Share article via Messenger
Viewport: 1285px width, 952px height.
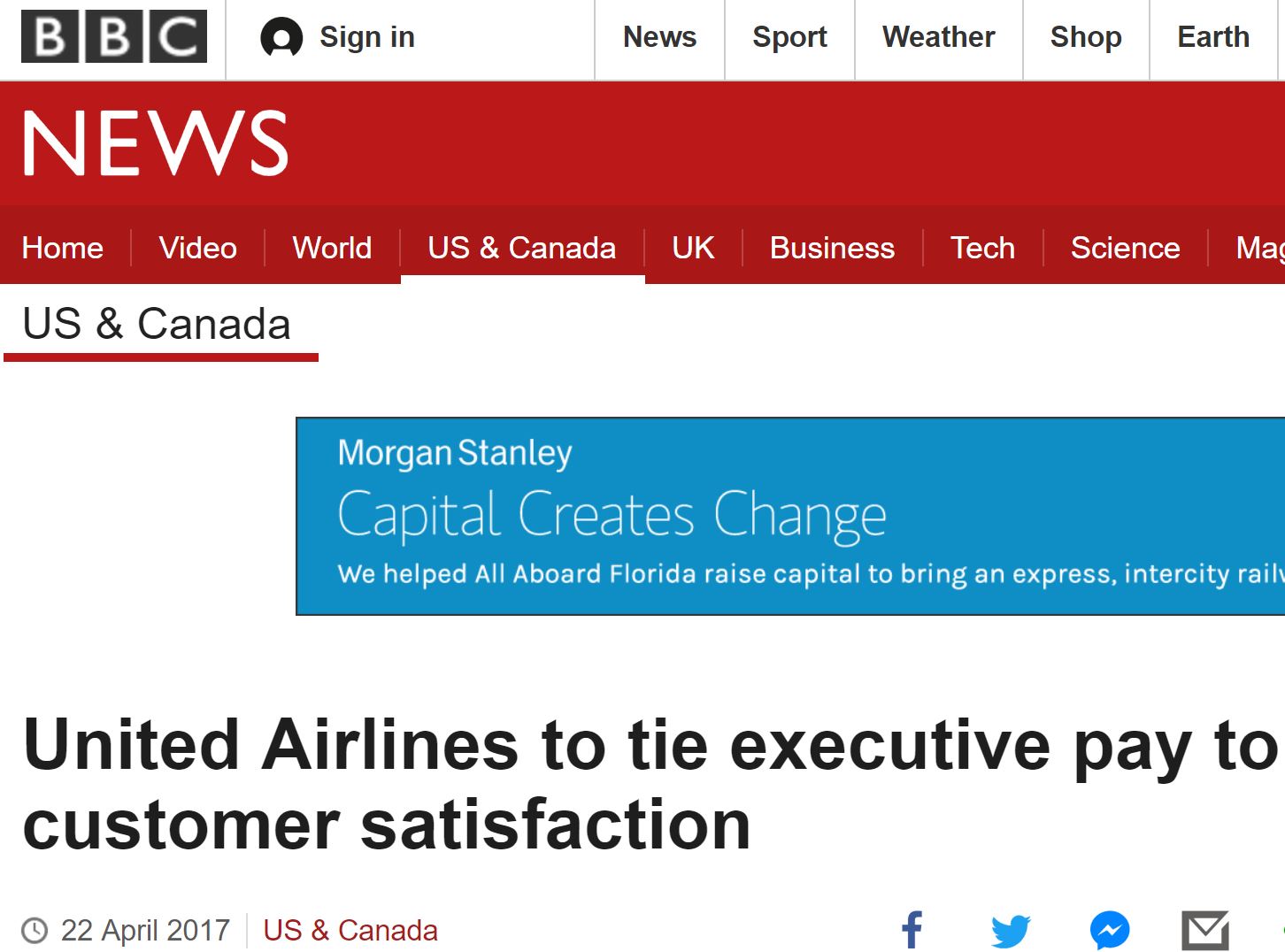[1110, 931]
